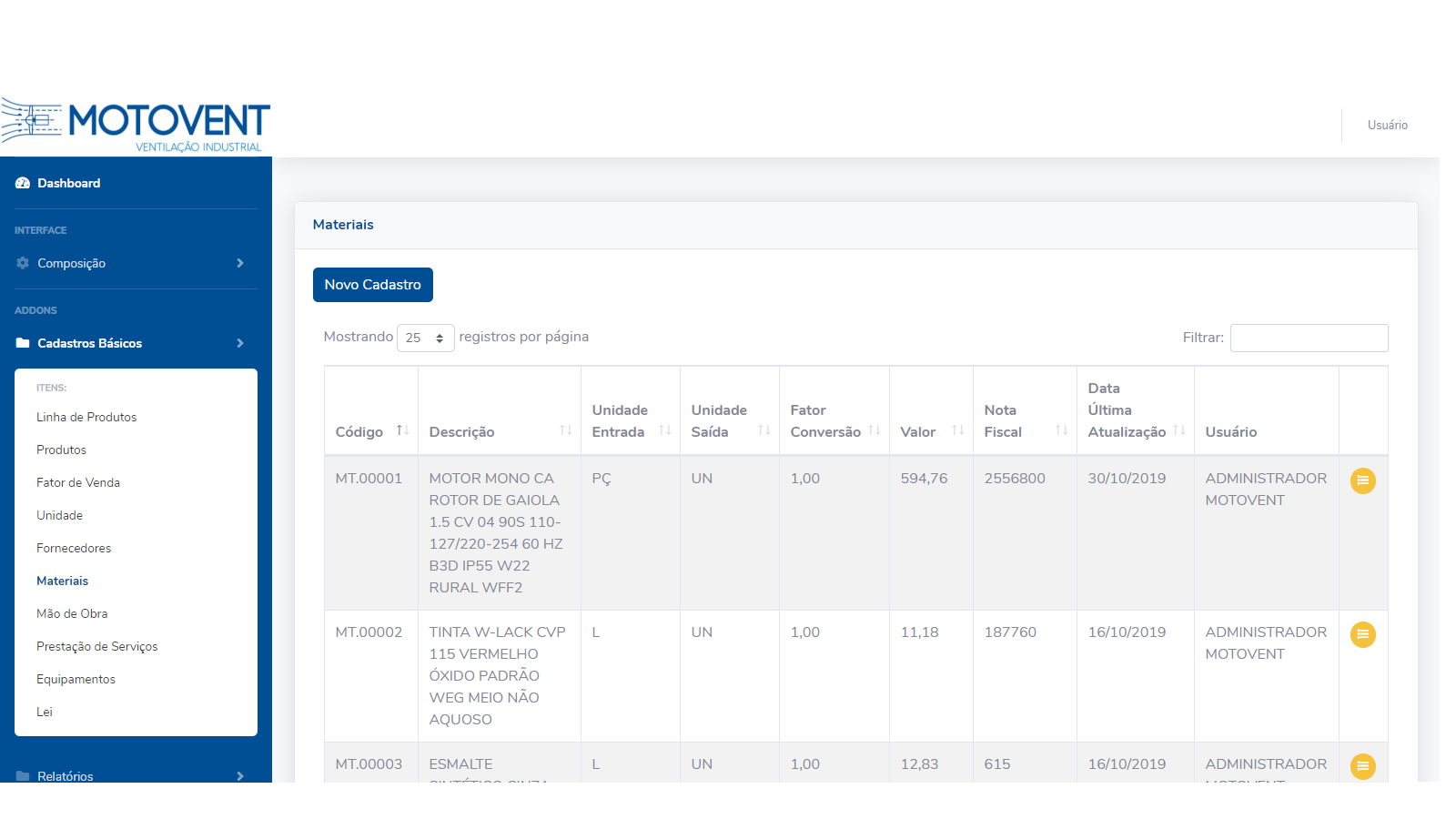The width and height of the screenshot is (1456, 819).
Task: Click the yellow action icon for MT.00001
Action: pyautogui.click(x=1362, y=480)
